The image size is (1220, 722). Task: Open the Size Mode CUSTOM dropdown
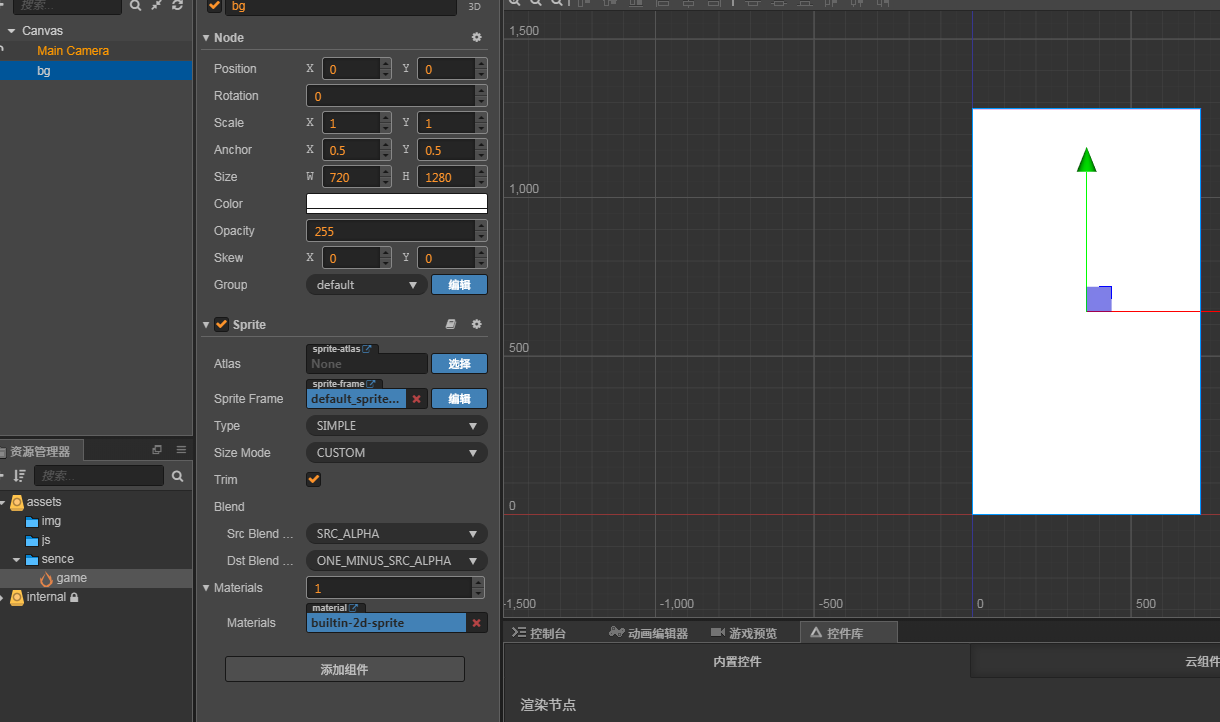(396, 453)
